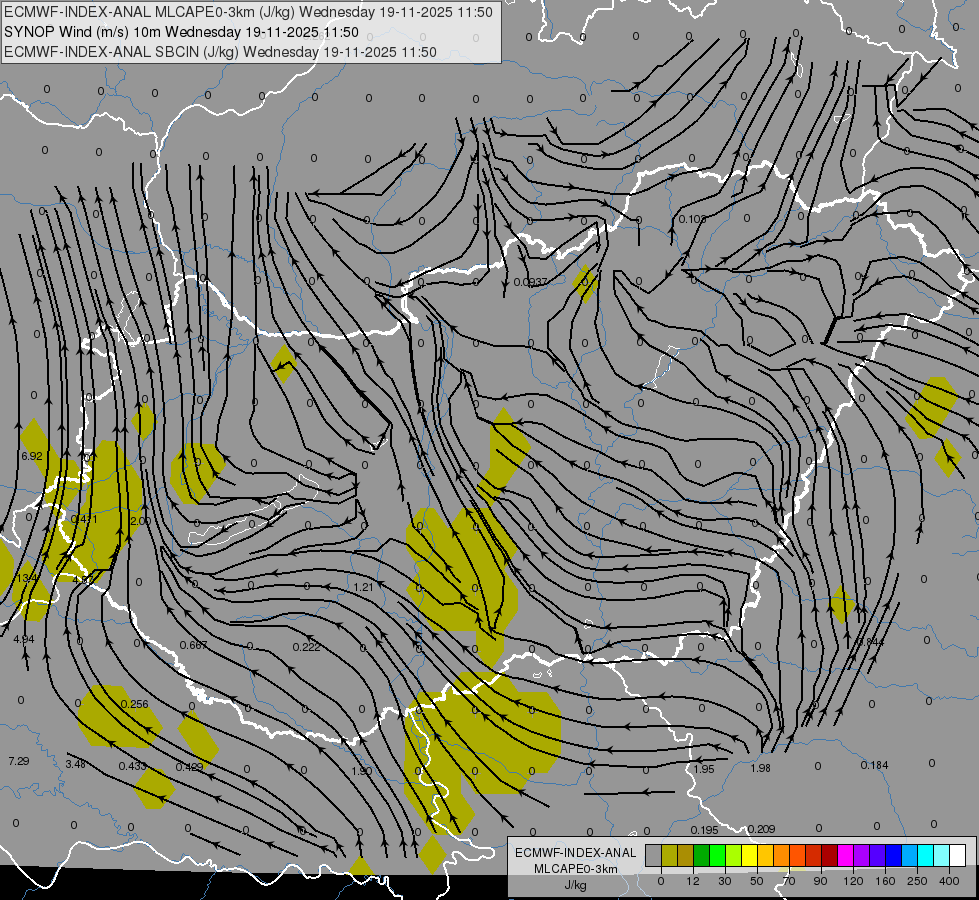Image resolution: width=979 pixels, height=900 pixels.
Task: Click the bright yellow legend swatch
Action: [750, 856]
